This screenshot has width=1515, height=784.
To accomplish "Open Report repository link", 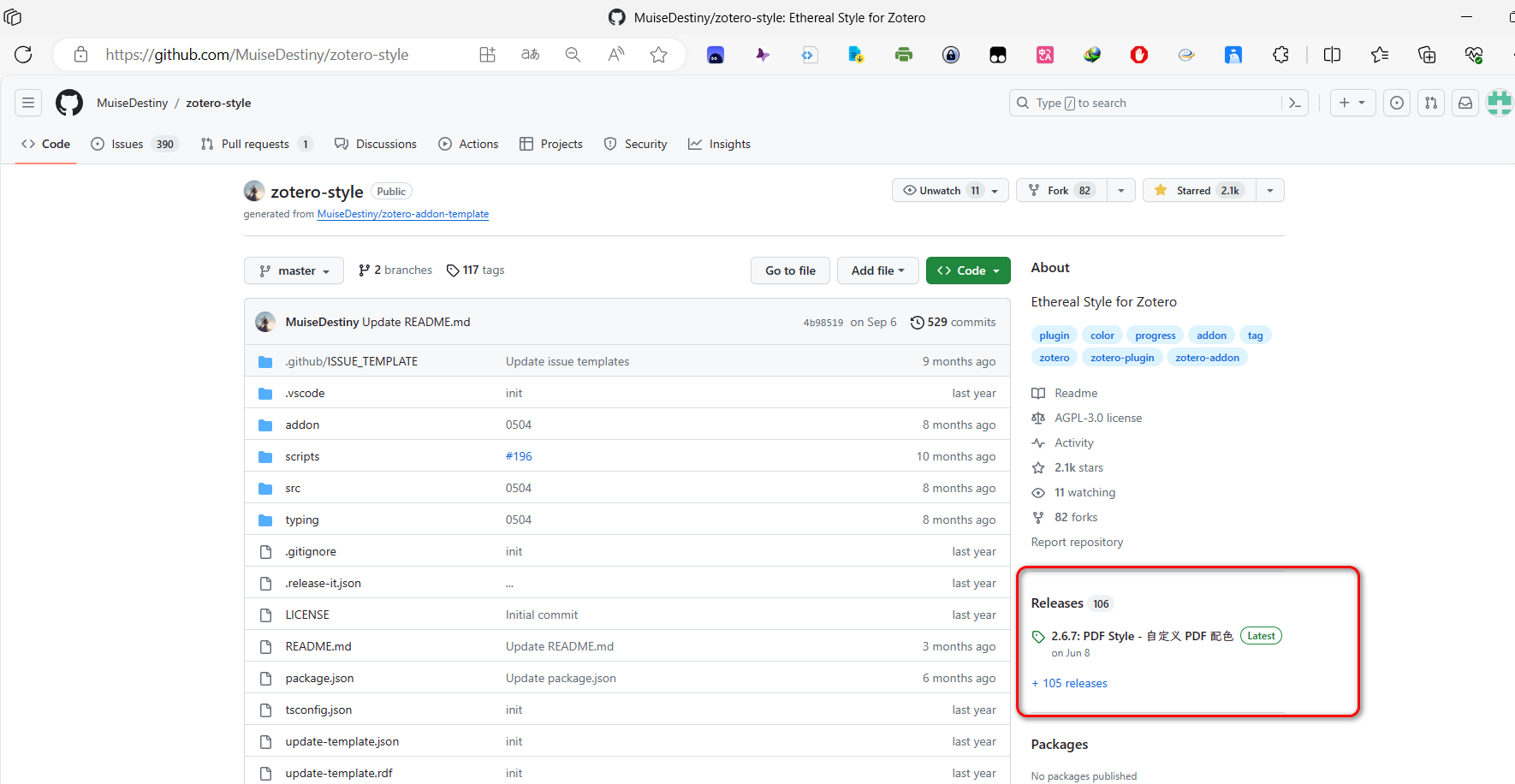I will pos(1077,542).
